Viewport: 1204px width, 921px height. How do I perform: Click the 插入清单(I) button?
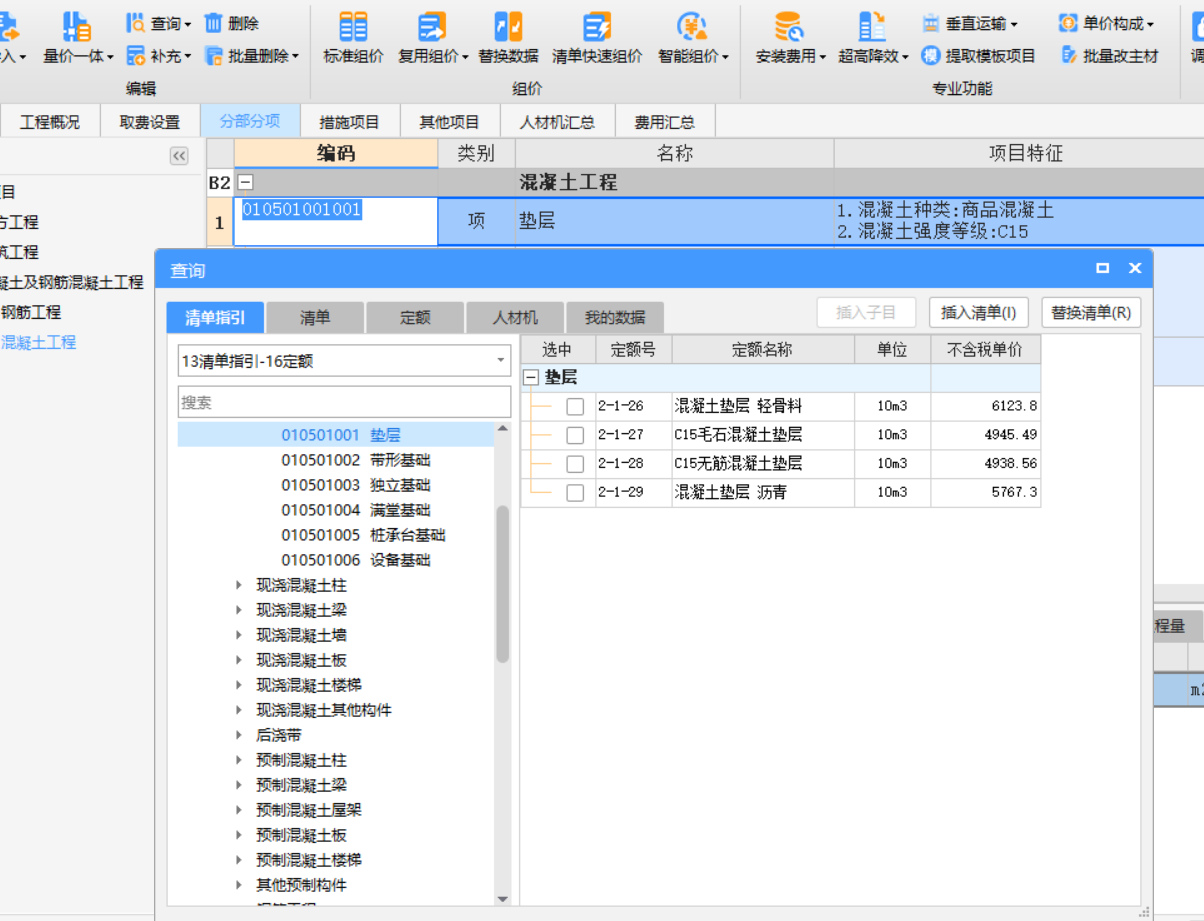[979, 313]
